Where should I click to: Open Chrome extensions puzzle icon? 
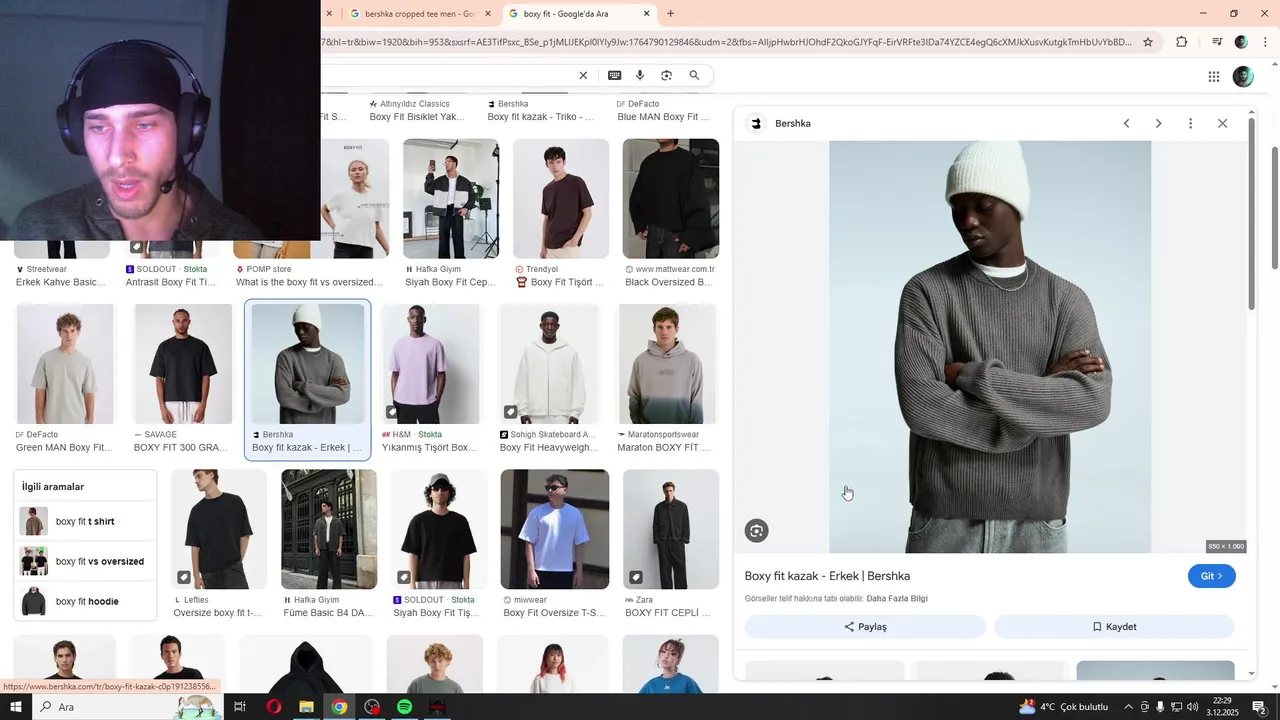click(x=1182, y=42)
